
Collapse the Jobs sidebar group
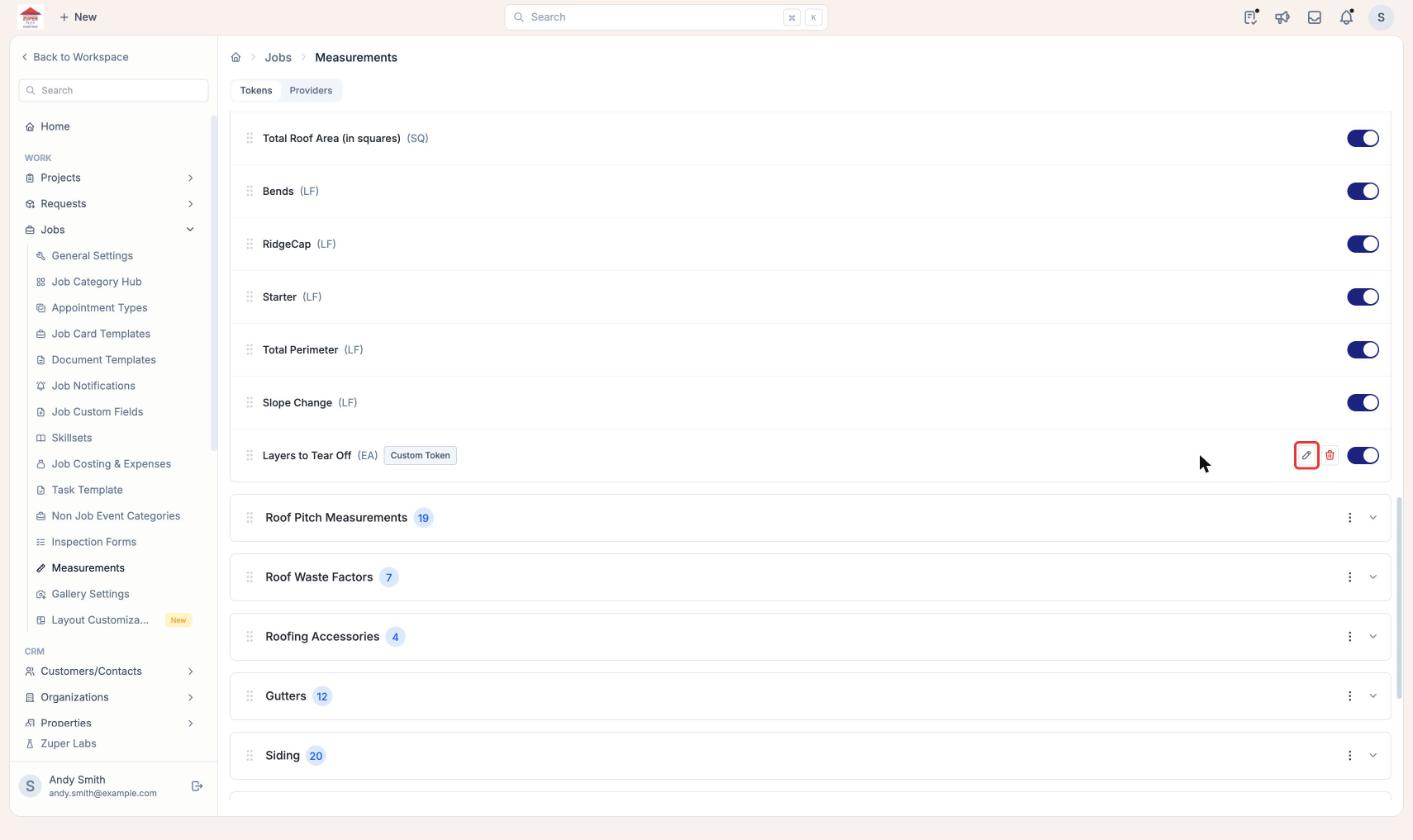click(190, 230)
